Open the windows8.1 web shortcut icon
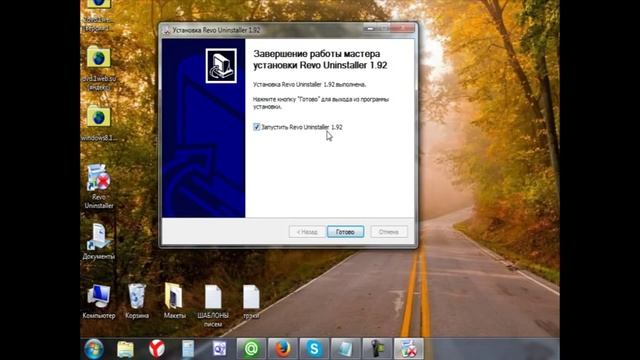 [98, 122]
